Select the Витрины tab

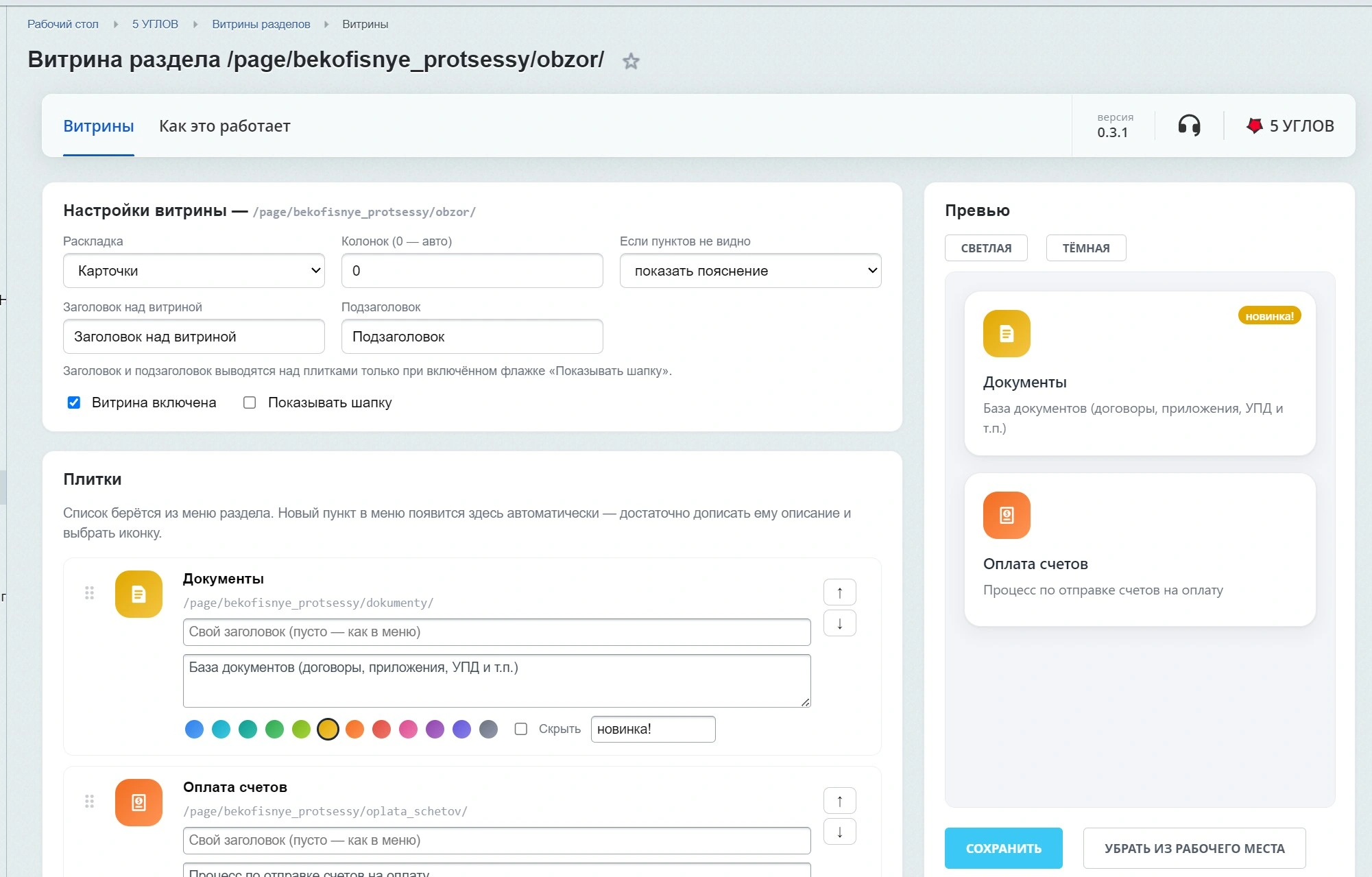(99, 126)
